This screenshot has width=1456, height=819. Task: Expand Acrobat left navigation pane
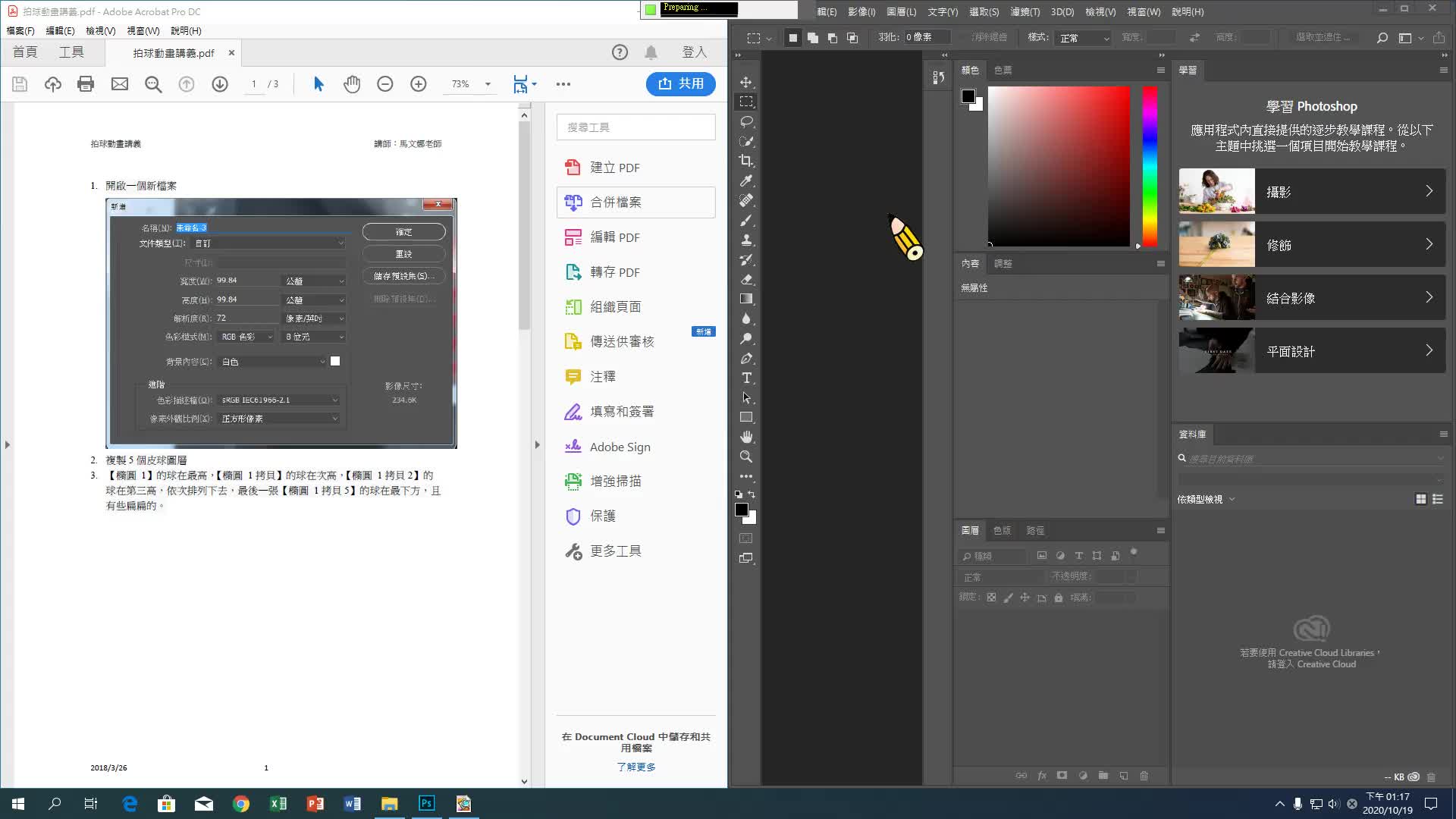click(x=7, y=445)
